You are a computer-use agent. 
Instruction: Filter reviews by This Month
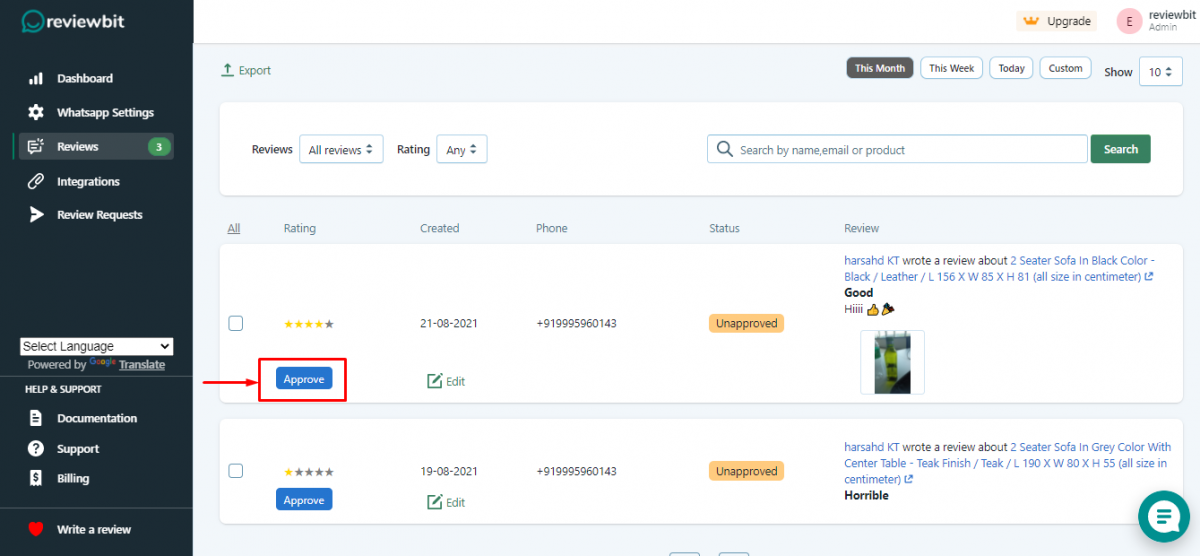pyautogui.click(x=880, y=68)
